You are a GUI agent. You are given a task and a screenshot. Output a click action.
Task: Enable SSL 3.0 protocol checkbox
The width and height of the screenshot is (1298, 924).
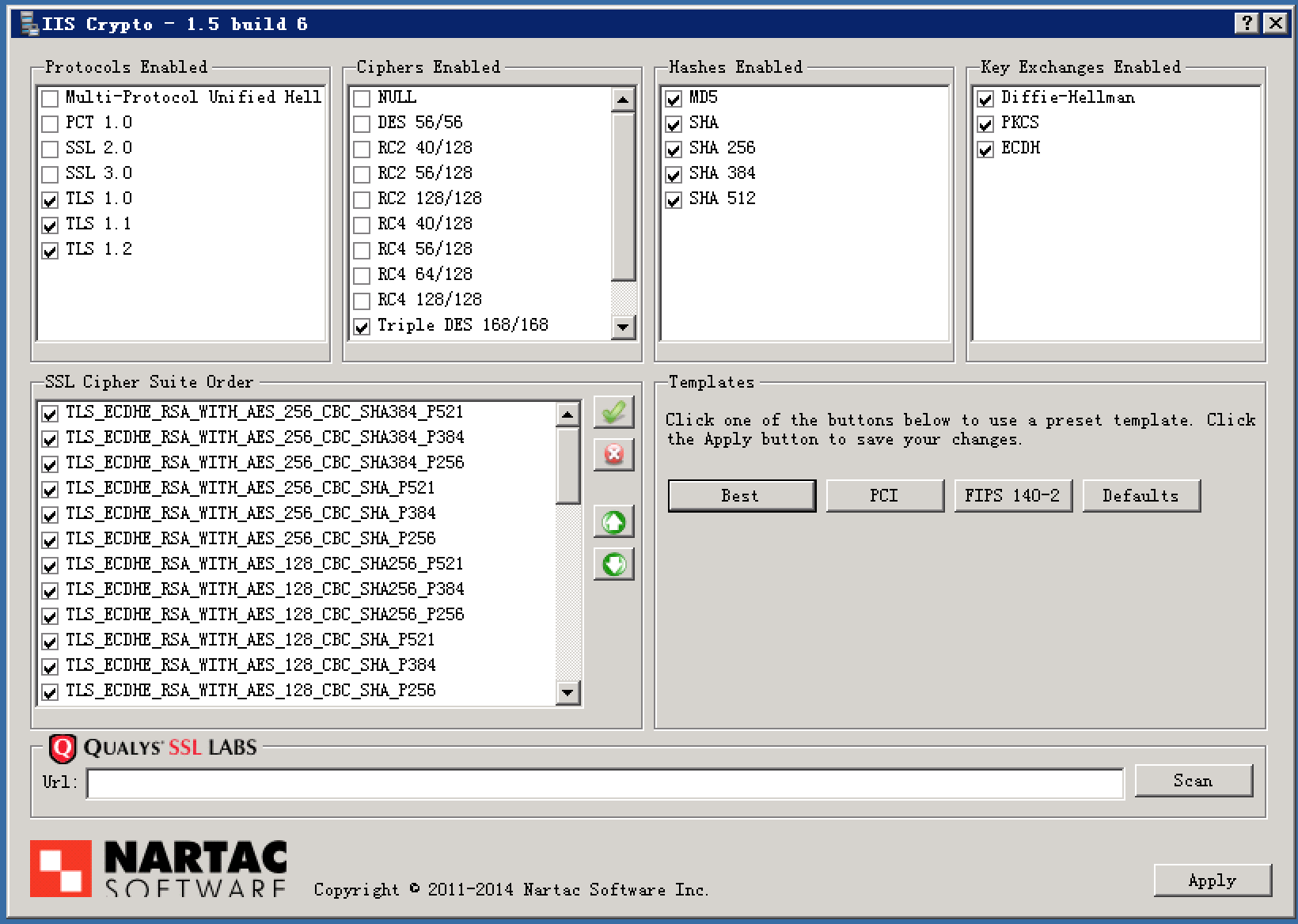50,175
